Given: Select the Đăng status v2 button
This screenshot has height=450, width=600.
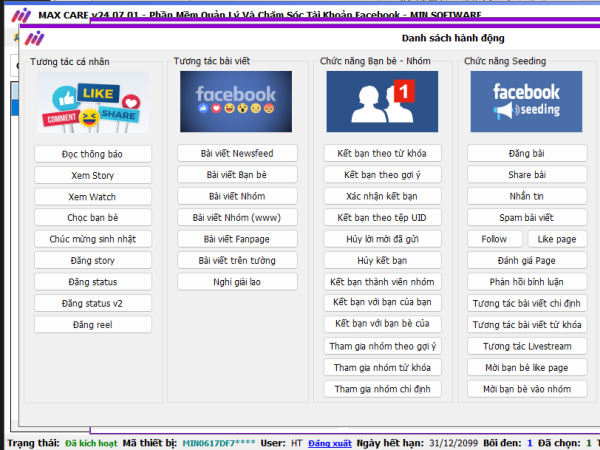Looking at the screenshot, I should pos(93,303).
